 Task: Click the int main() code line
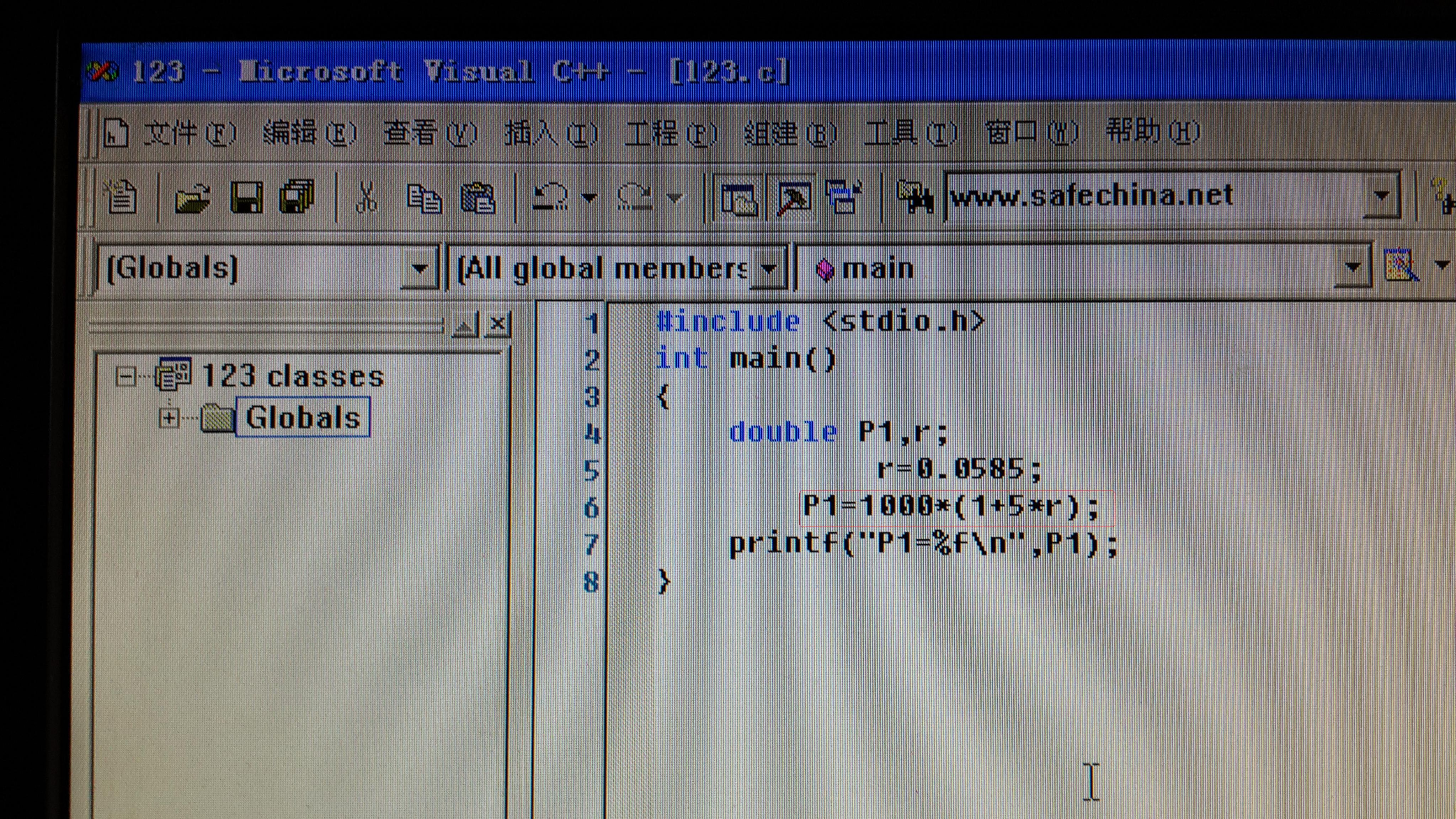pos(746,359)
